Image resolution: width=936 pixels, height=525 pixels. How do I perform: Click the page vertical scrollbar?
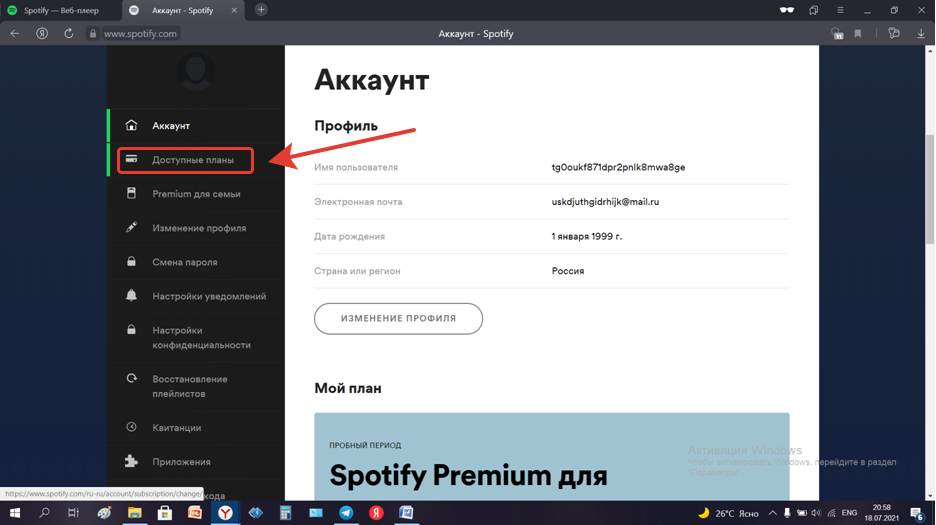click(x=930, y=190)
